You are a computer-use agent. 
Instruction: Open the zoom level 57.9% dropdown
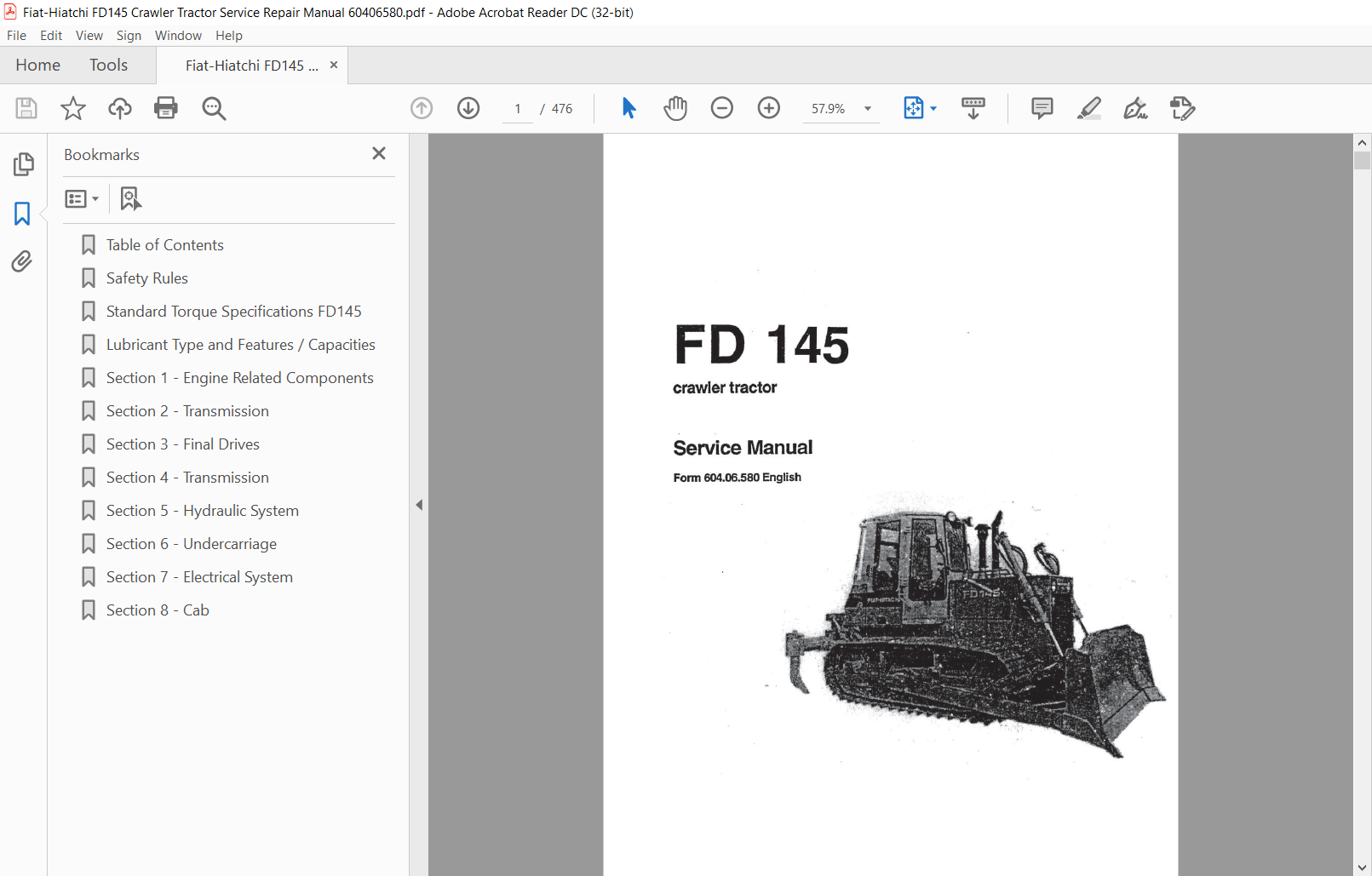click(868, 109)
